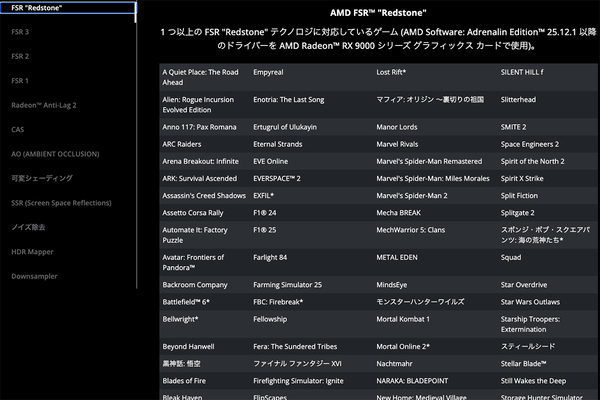Click the Backroom Company entry
This screenshot has width=600, height=400.
click(x=195, y=285)
